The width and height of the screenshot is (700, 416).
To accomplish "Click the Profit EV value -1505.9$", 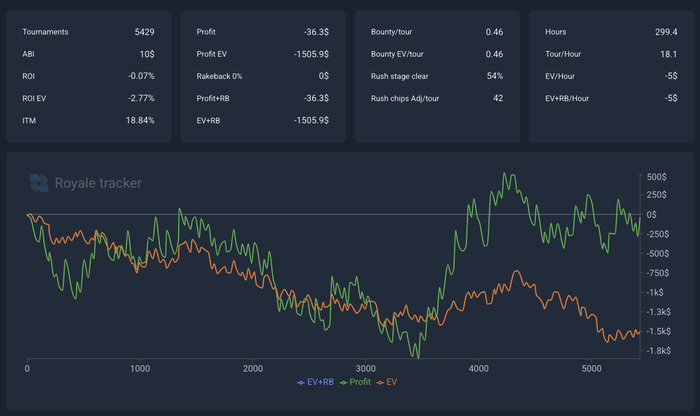I will click(x=311, y=54).
